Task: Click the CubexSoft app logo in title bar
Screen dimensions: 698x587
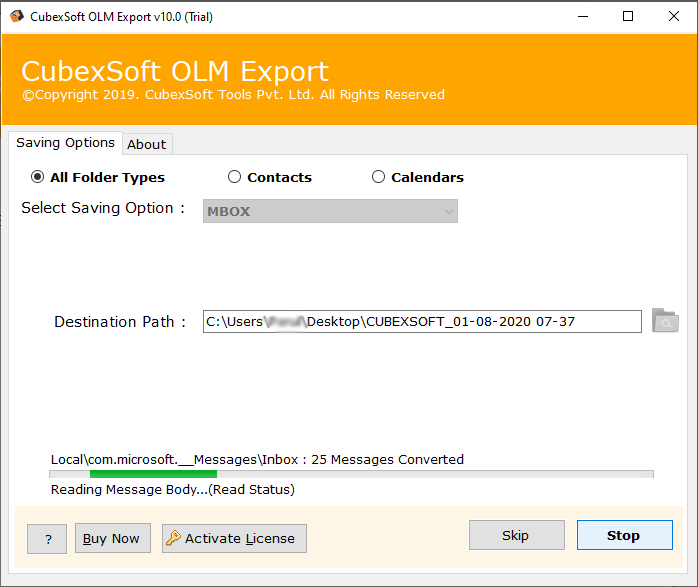Action: (x=16, y=16)
